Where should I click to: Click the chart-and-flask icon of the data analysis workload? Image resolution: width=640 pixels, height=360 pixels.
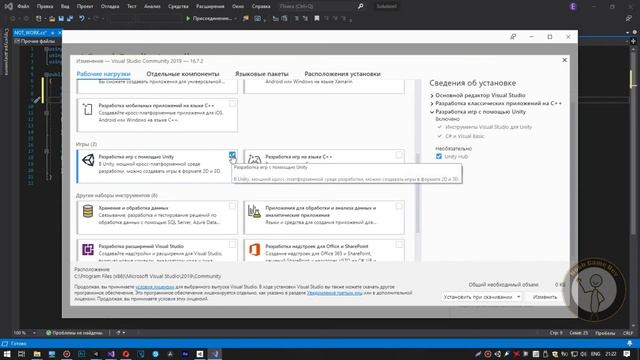254,211
